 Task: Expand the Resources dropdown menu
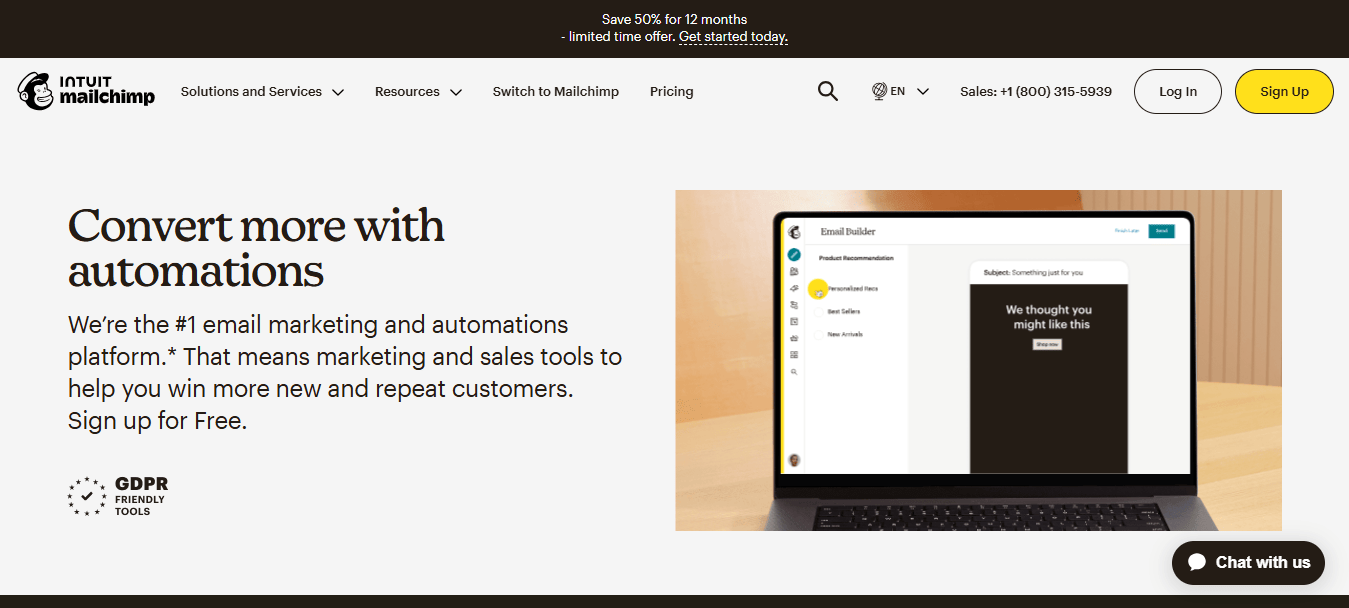[418, 91]
